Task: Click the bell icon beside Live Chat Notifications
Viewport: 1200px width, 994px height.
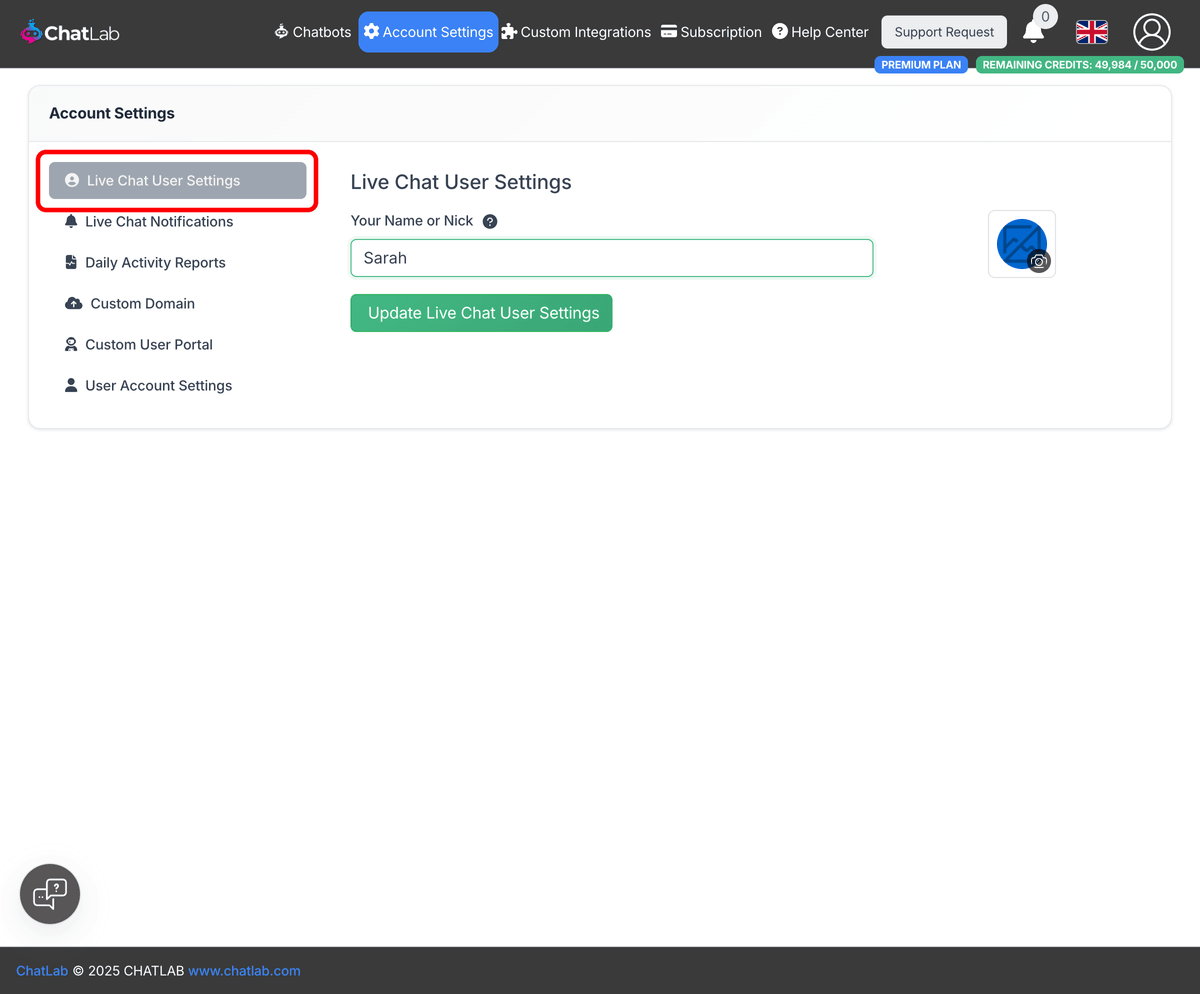Action: click(x=70, y=221)
